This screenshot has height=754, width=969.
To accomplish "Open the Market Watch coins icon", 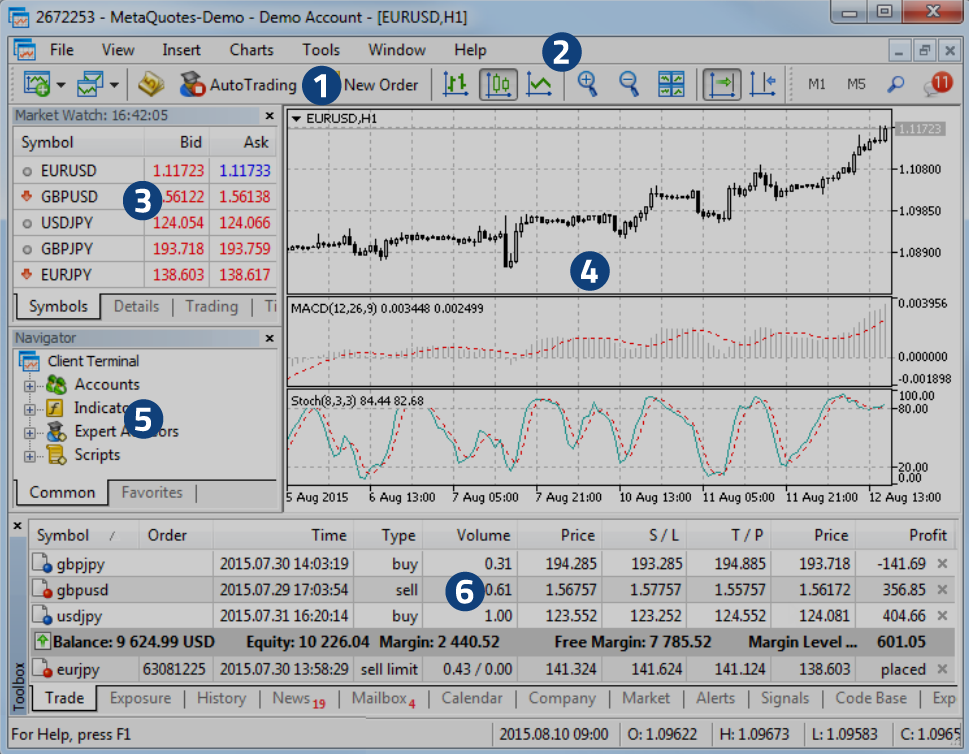I will 151,84.
